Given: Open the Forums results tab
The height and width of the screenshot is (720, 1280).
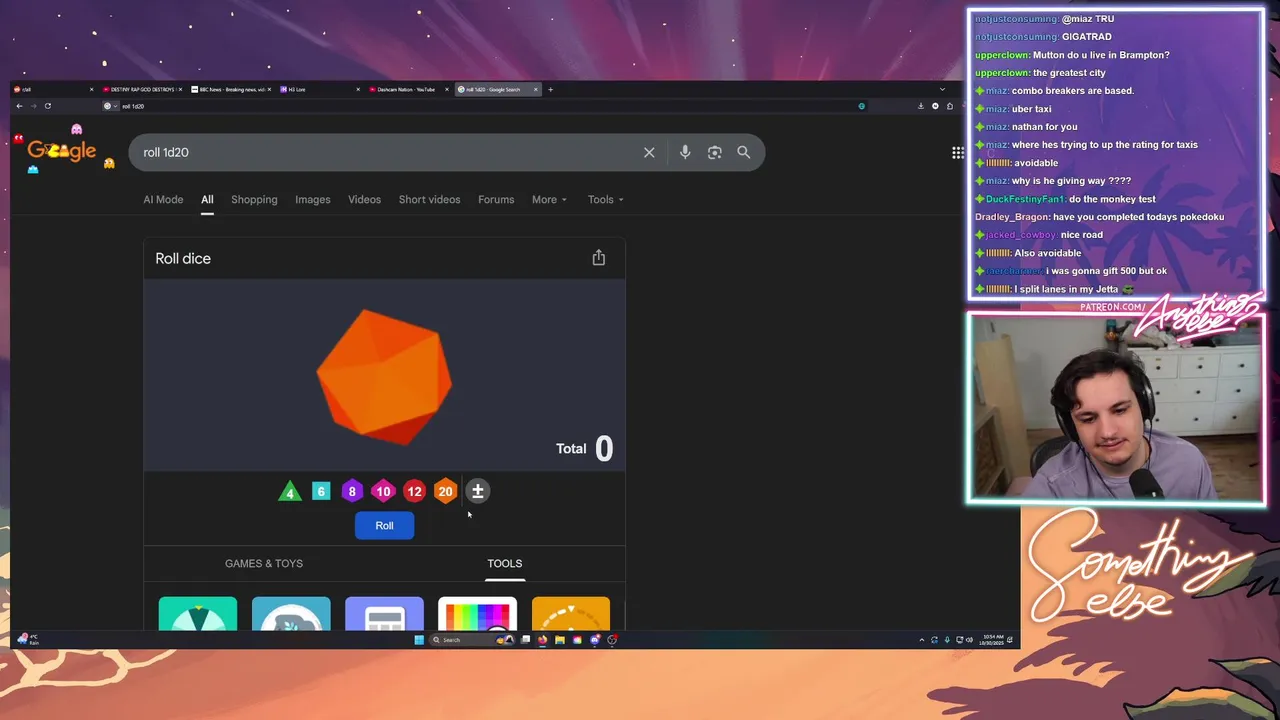Looking at the screenshot, I should coord(496,199).
